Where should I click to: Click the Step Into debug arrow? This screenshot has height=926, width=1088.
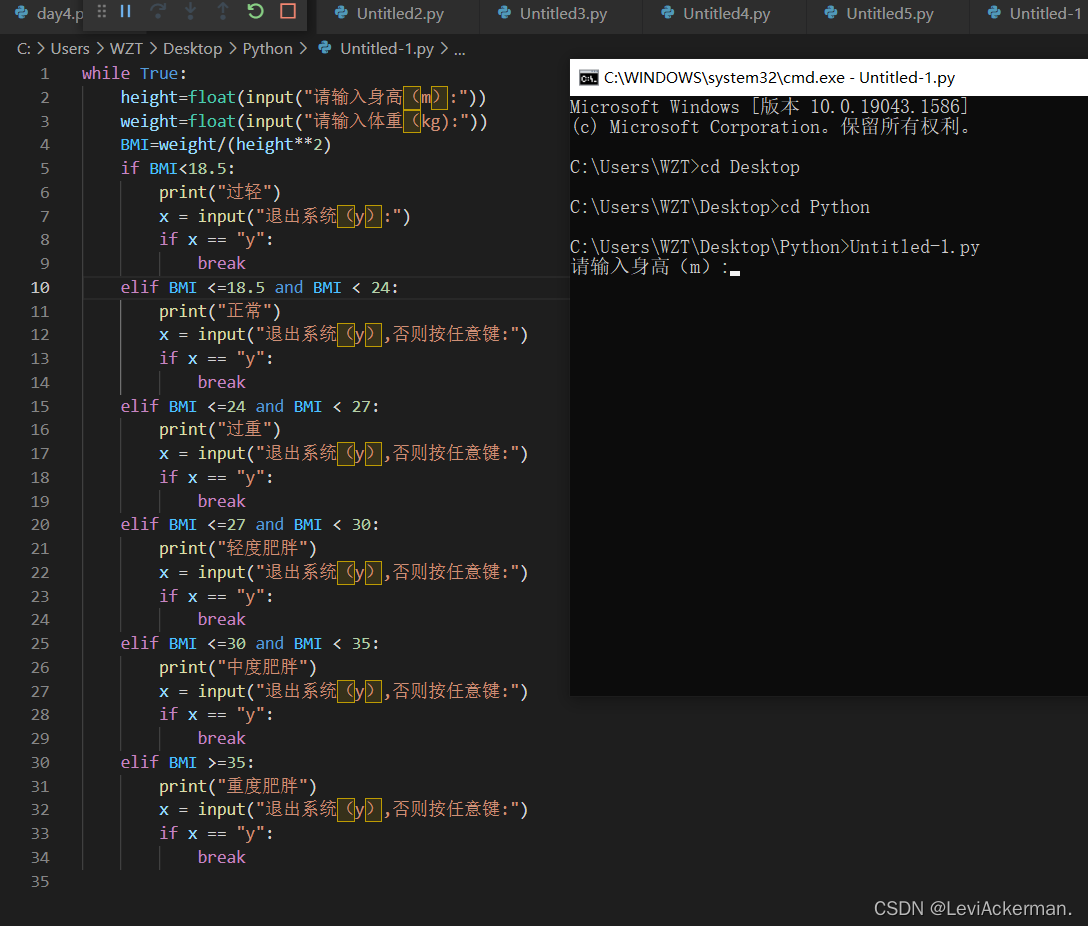pyautogui.click(x=190, y=11)
